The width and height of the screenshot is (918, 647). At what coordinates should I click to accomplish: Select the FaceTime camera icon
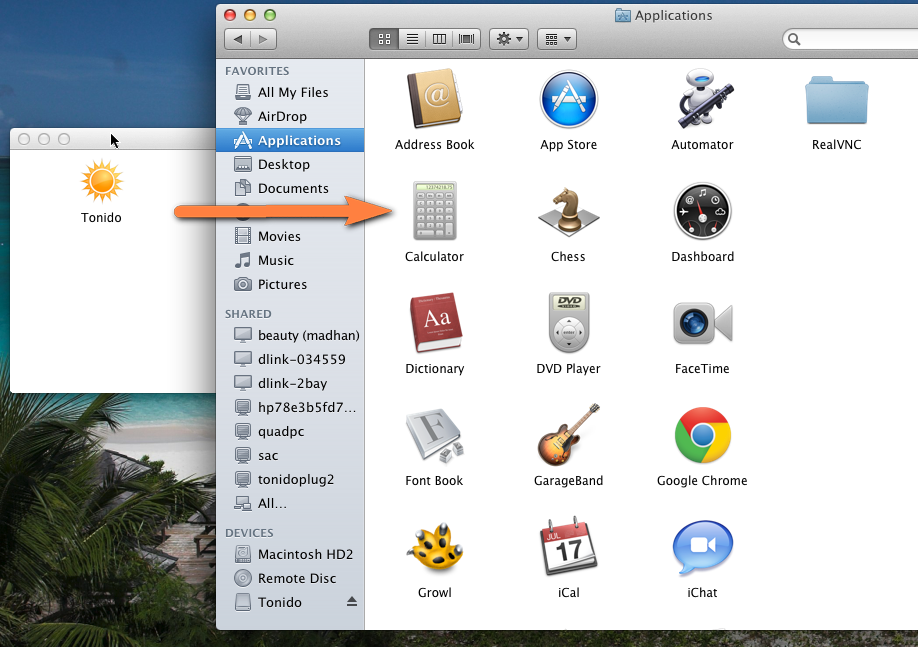click(702, 323)
